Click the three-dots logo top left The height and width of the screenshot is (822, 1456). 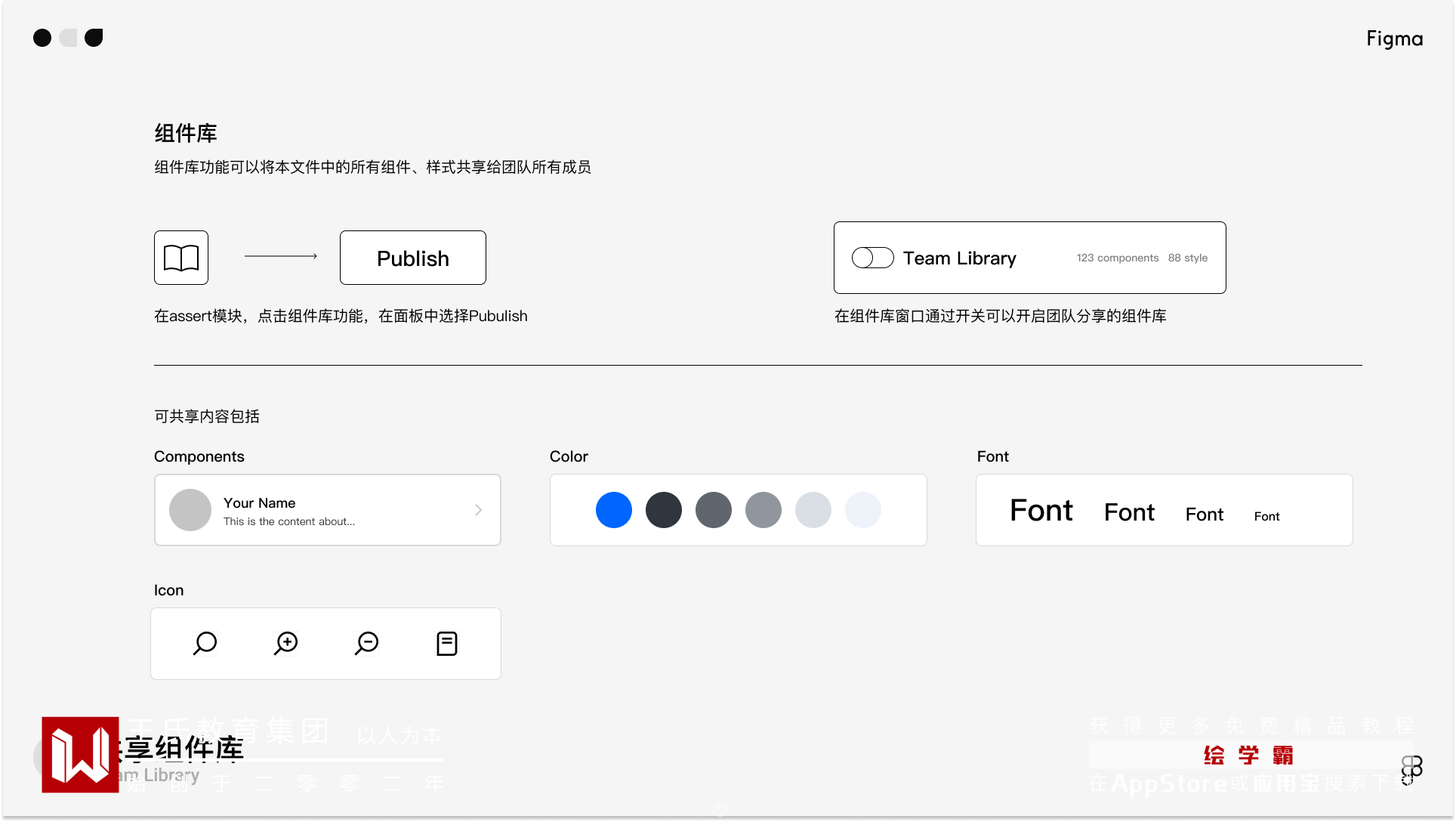tap(68, 38)
